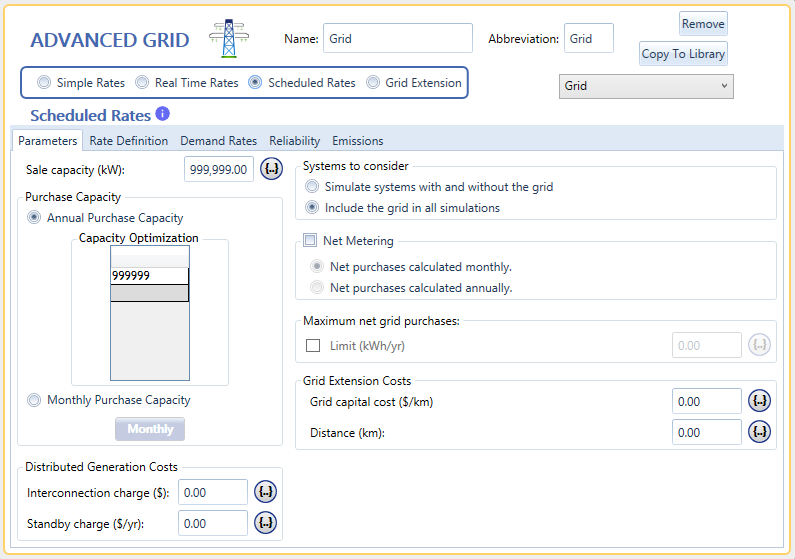
Task: Enable the Net Metering checkbox
Action: (x=310, y=240)
